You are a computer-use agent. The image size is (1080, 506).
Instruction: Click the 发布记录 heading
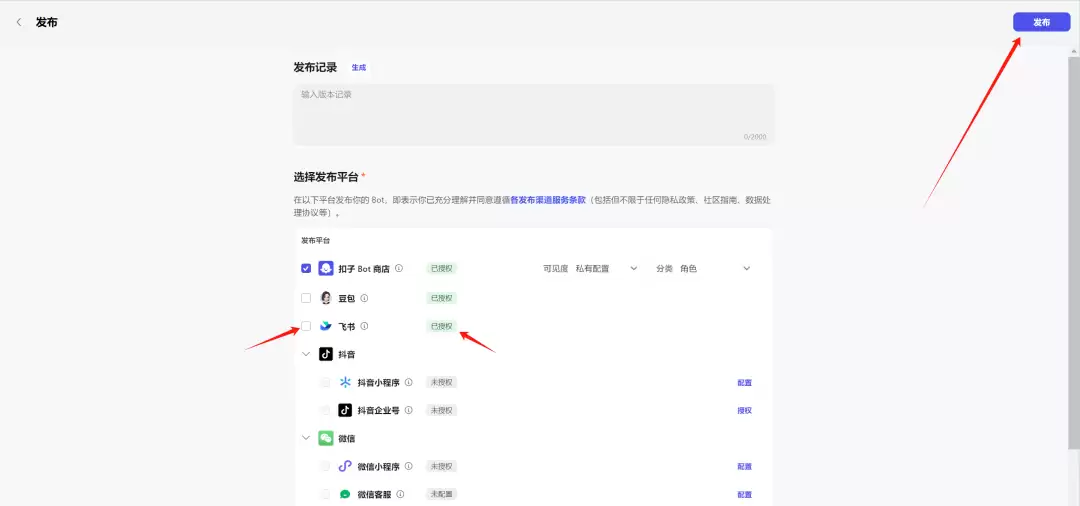click(315, 67)
